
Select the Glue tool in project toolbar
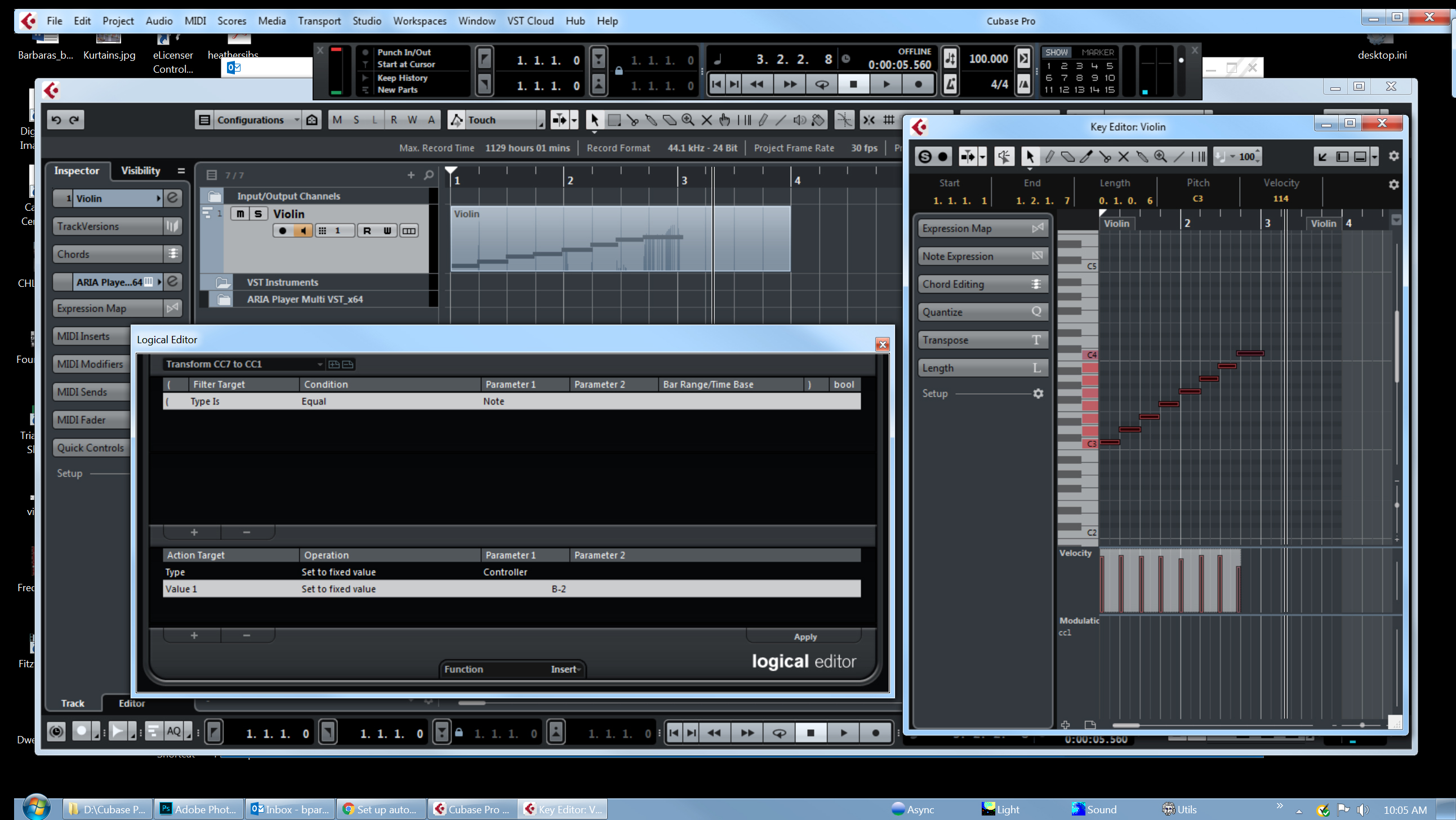click(651, 120)
